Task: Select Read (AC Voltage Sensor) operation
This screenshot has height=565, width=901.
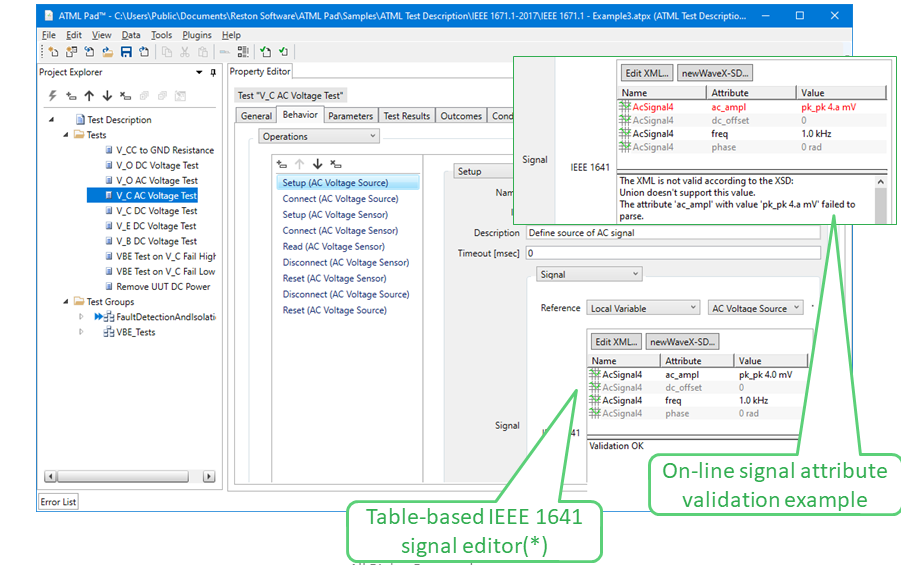Action: point(333,247)
